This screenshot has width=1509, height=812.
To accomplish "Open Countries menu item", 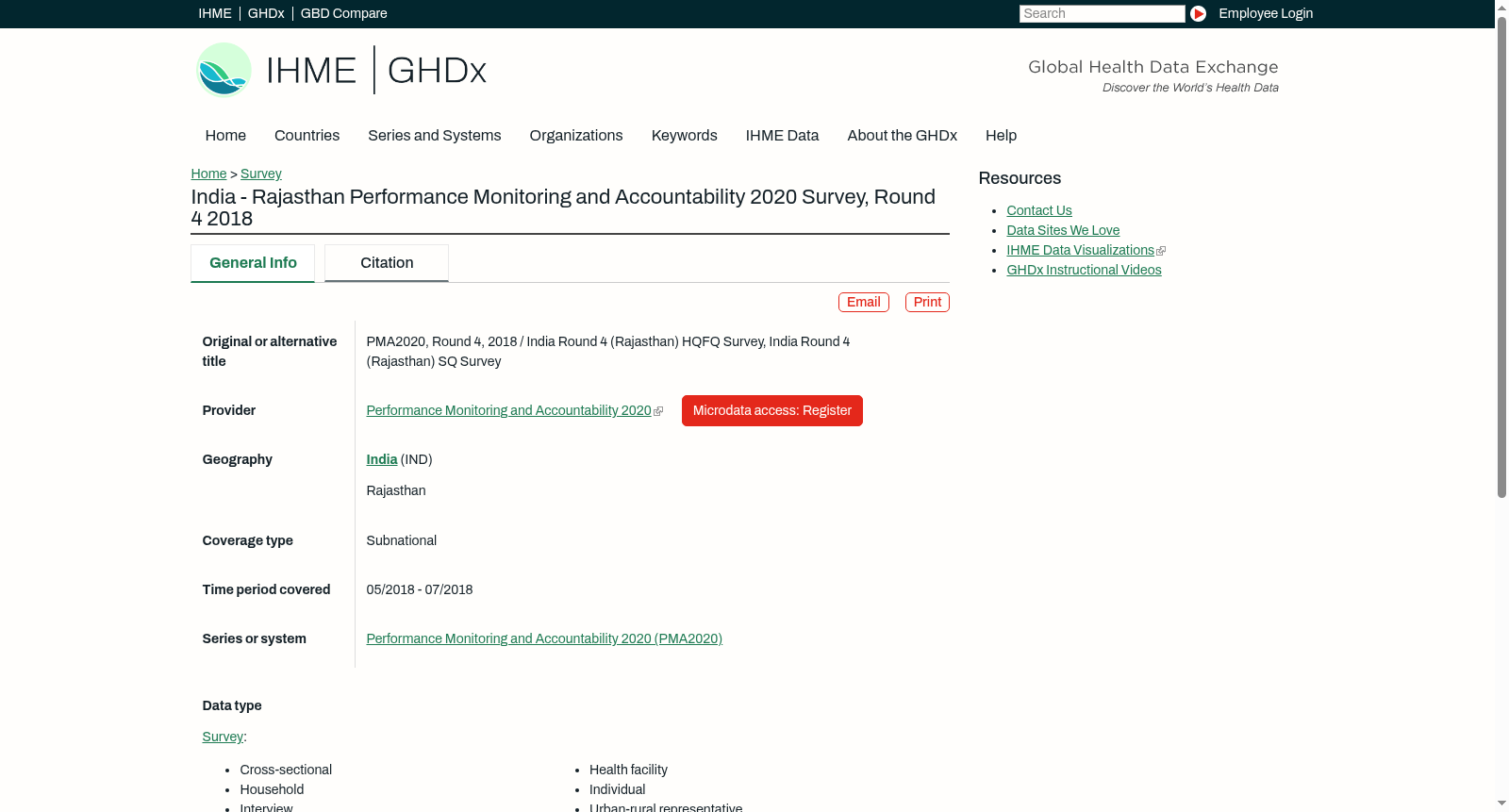I will (307, 136).
